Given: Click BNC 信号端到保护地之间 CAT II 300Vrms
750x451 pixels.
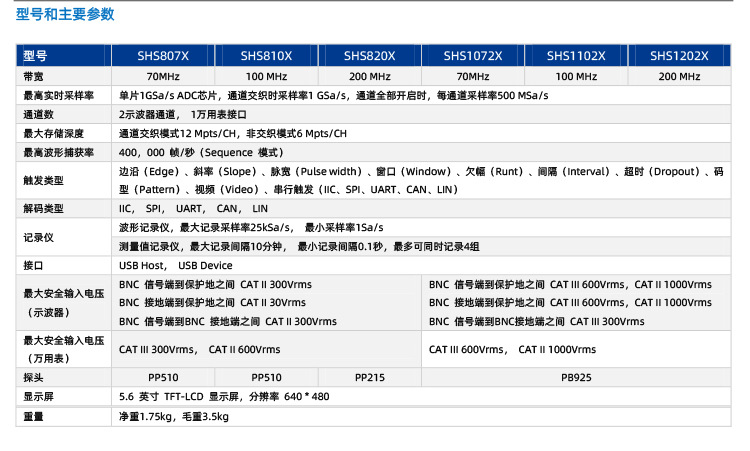Looking at the screenshot, I should pyautogui.click(x=215, y=285).
